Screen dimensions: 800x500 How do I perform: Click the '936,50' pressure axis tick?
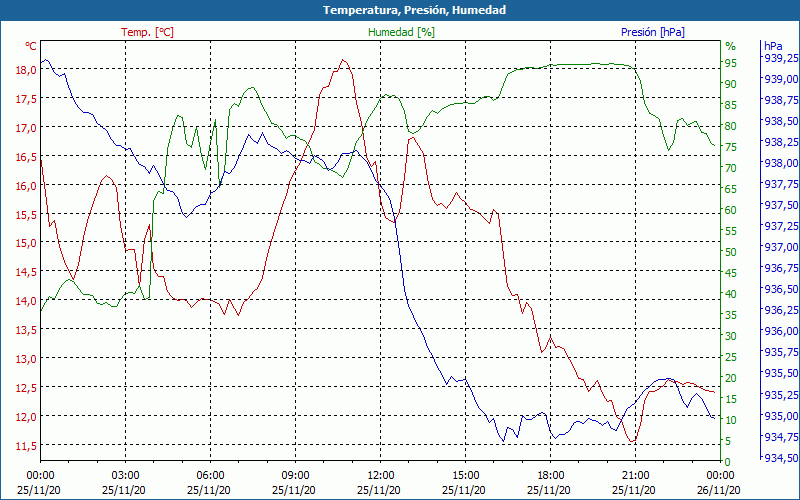[782, 289]
